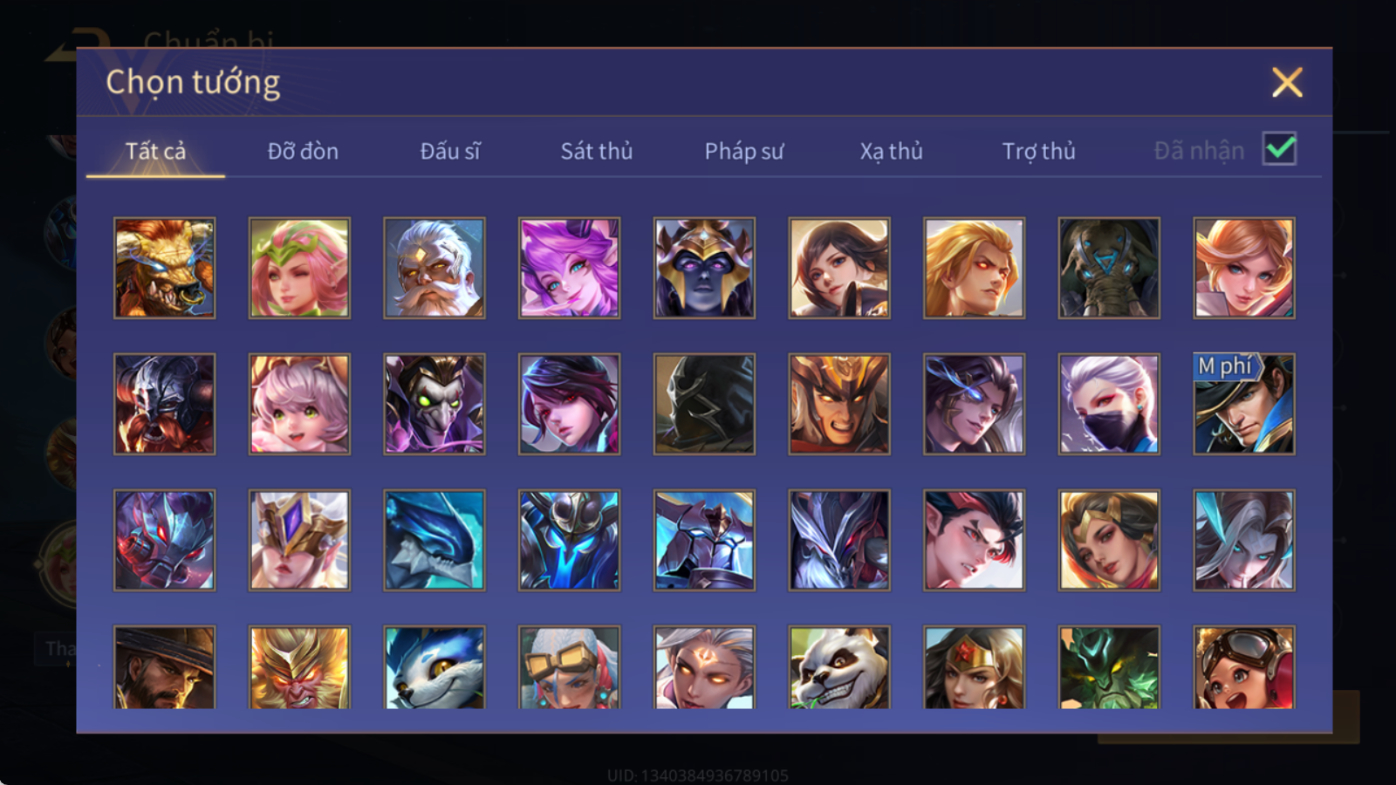Select the elephant-masked dark hero
This screenshot has height=785, width=1396.
[1109, 268]
